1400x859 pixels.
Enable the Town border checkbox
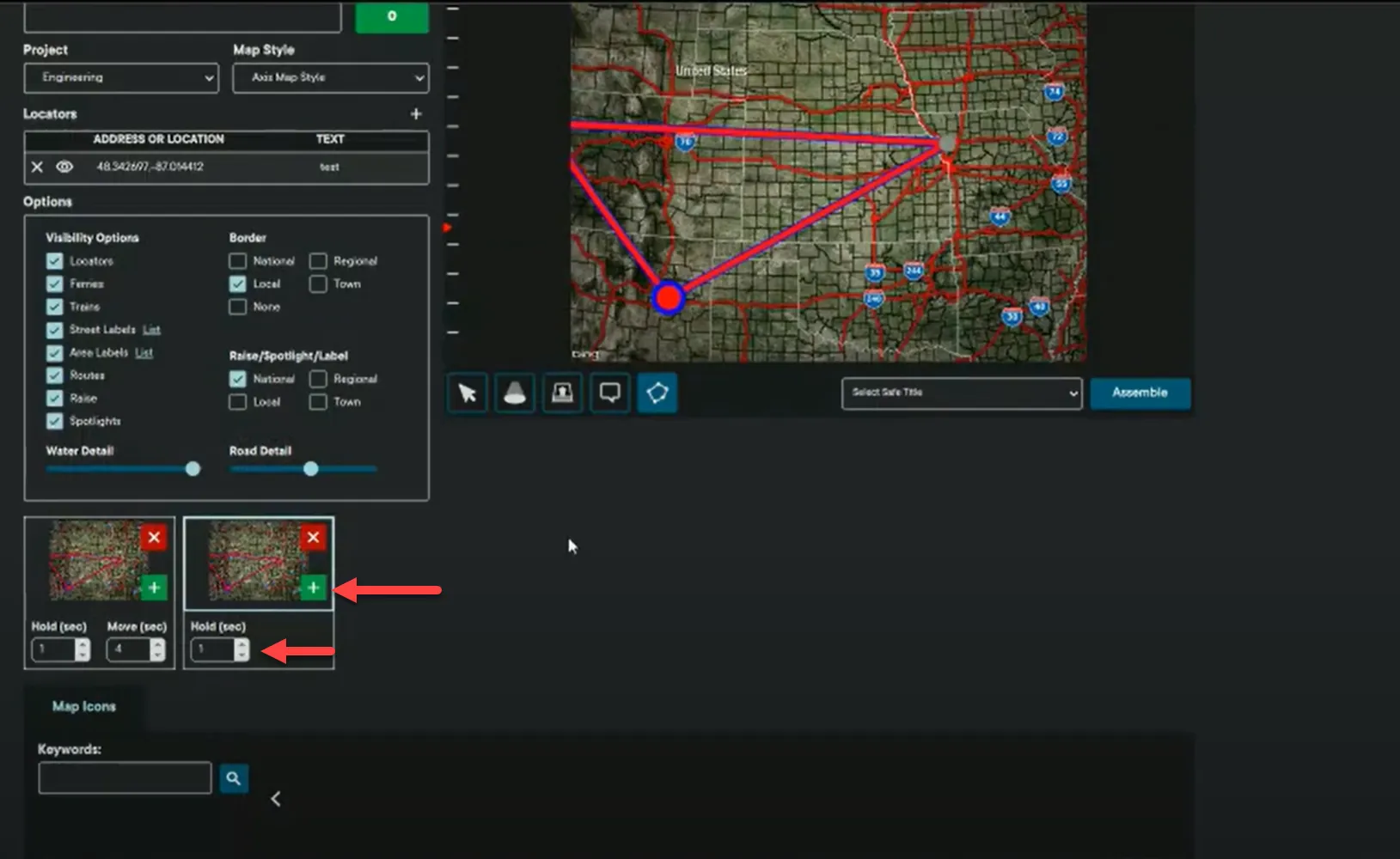[318, 283]
